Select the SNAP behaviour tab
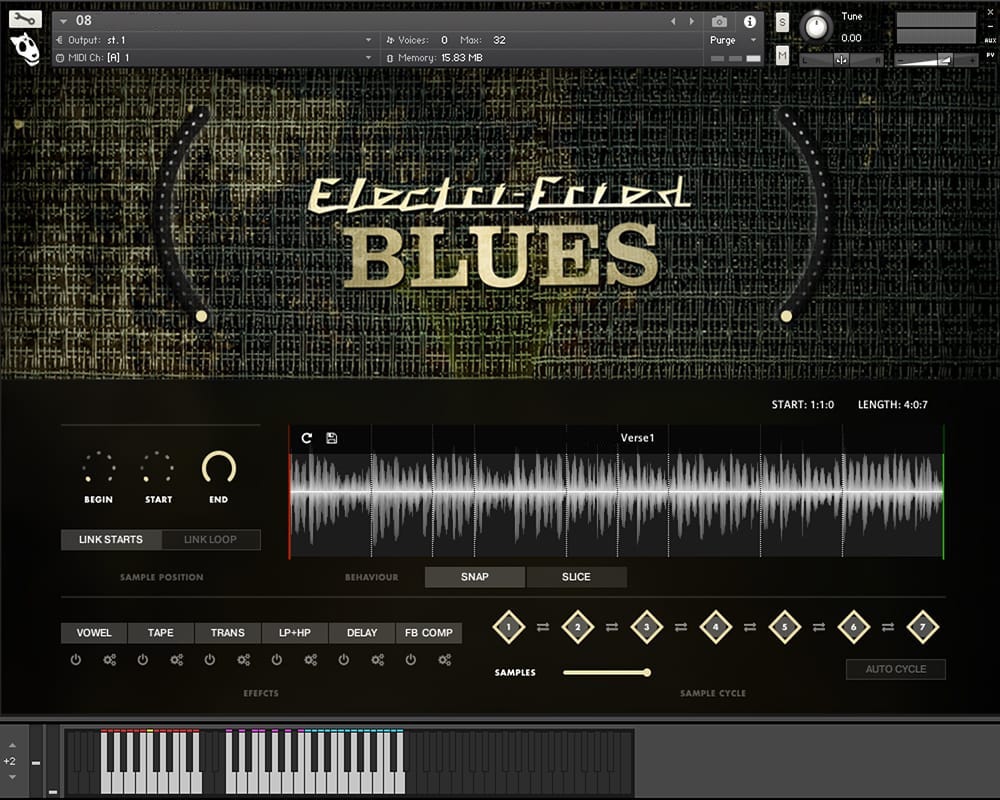The height and width of the screenshot is (800, 1000). 475,577
